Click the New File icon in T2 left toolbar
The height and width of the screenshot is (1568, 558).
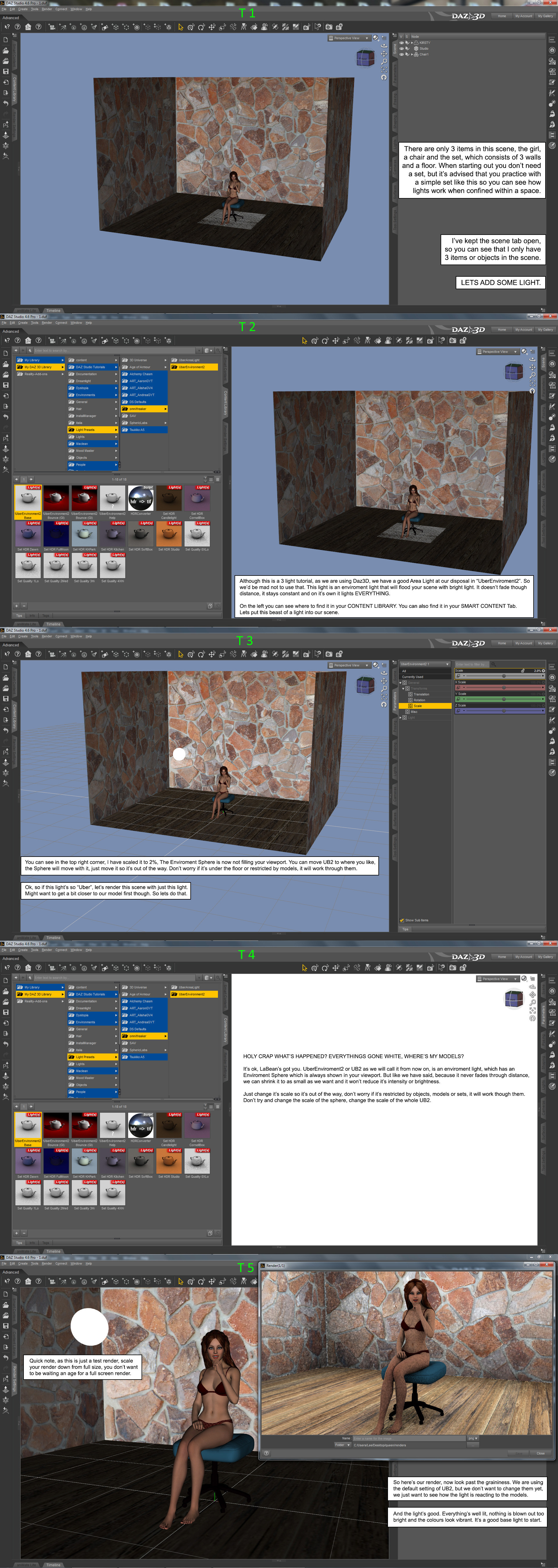tap(6, 354)
